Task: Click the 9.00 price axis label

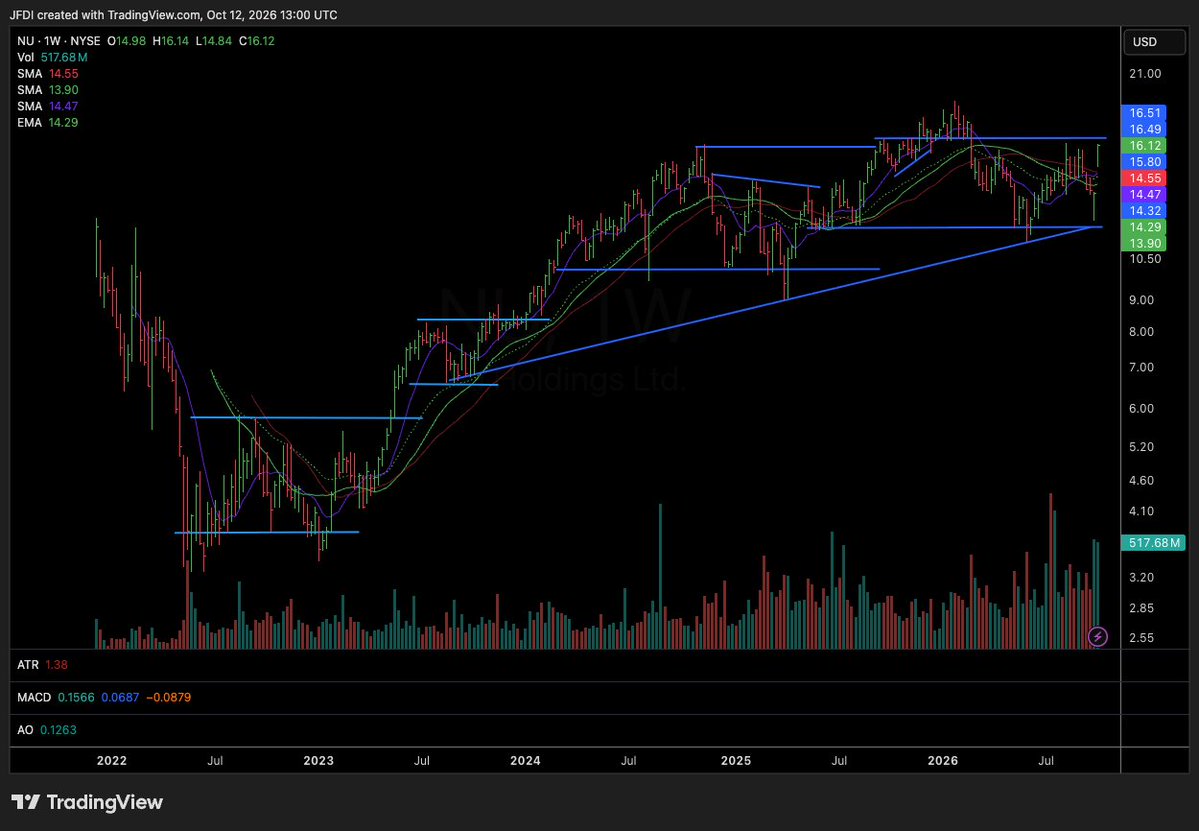Action: click(1142, 300)
